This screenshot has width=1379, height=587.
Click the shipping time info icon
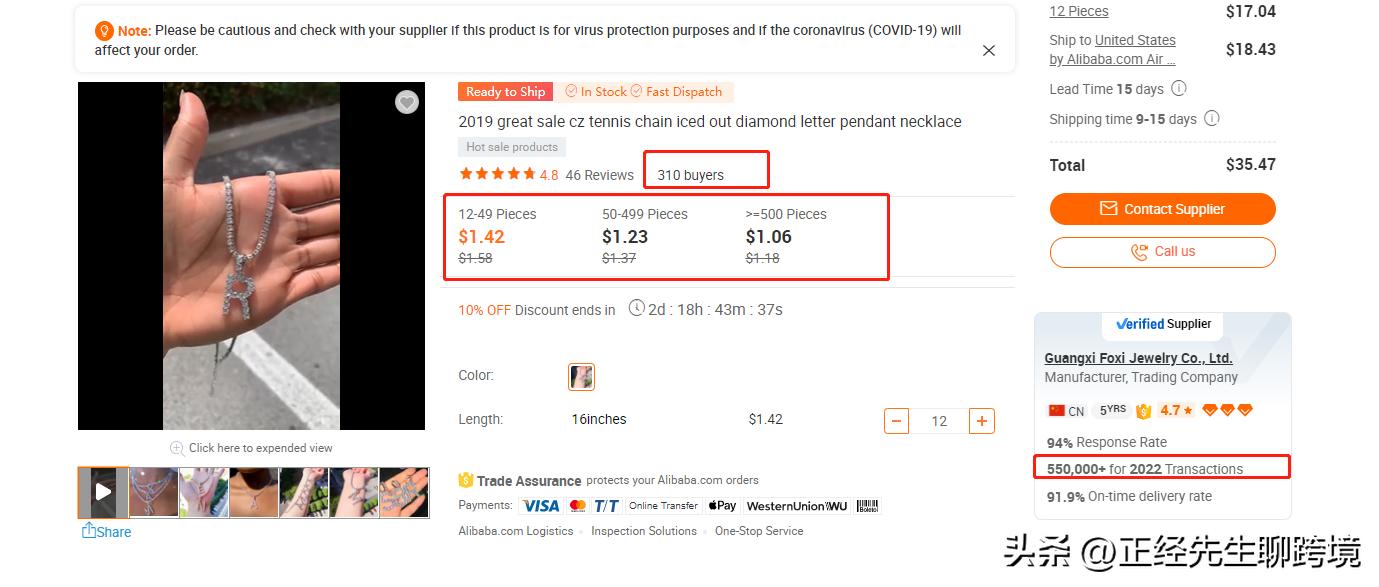tap(1211, 118)
